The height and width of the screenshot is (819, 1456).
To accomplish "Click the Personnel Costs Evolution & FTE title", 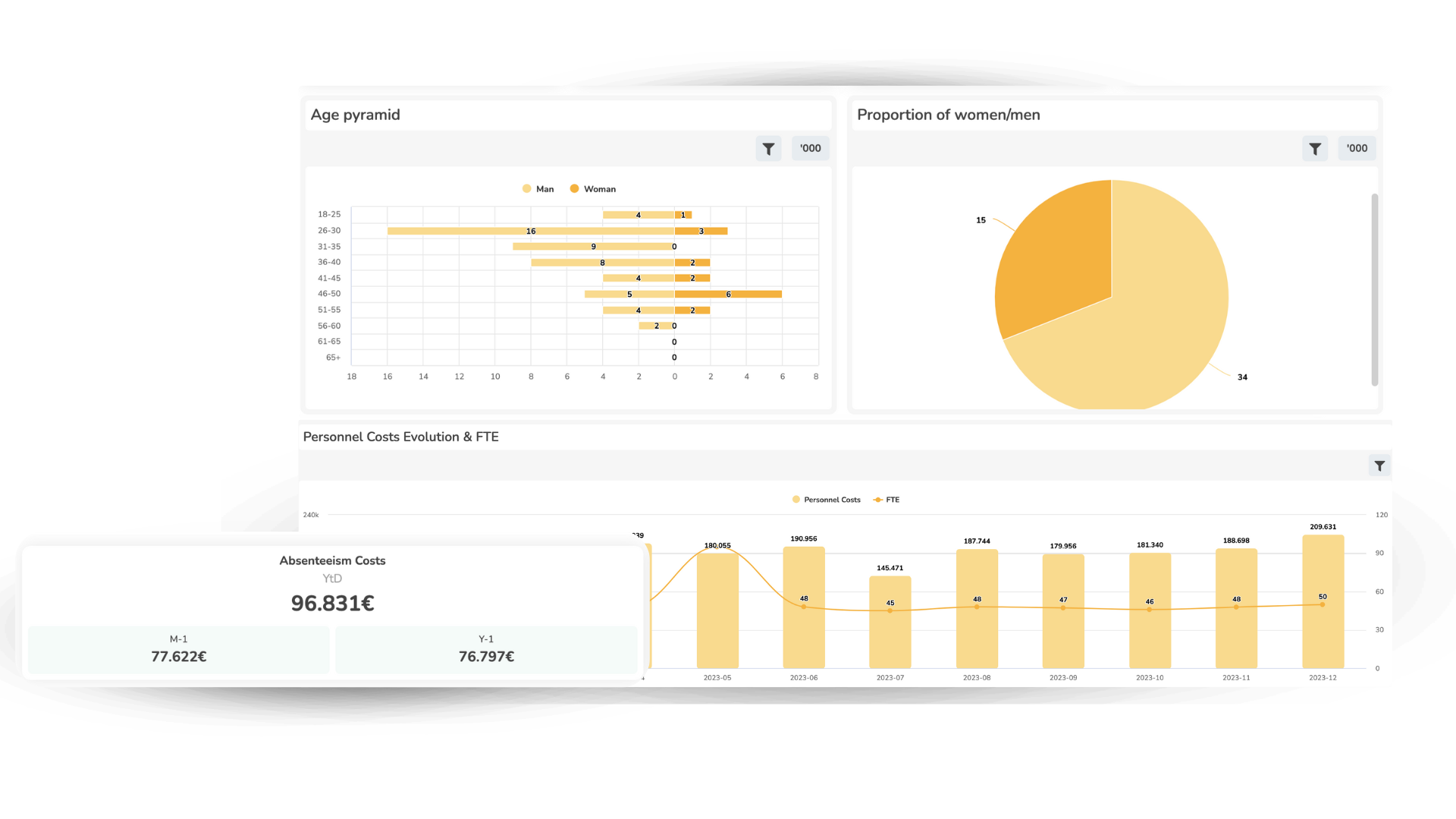I will click(400, 437).
